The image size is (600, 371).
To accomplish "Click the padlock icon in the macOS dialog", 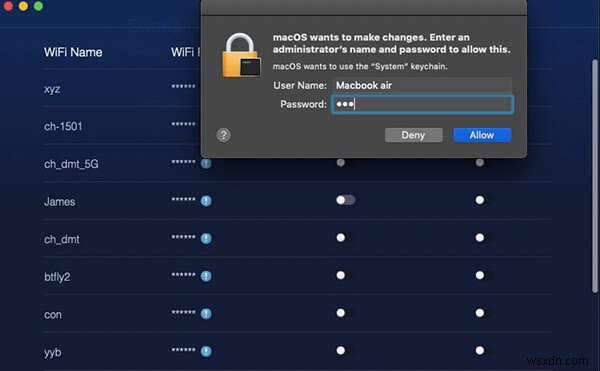I will coord(241,55).
